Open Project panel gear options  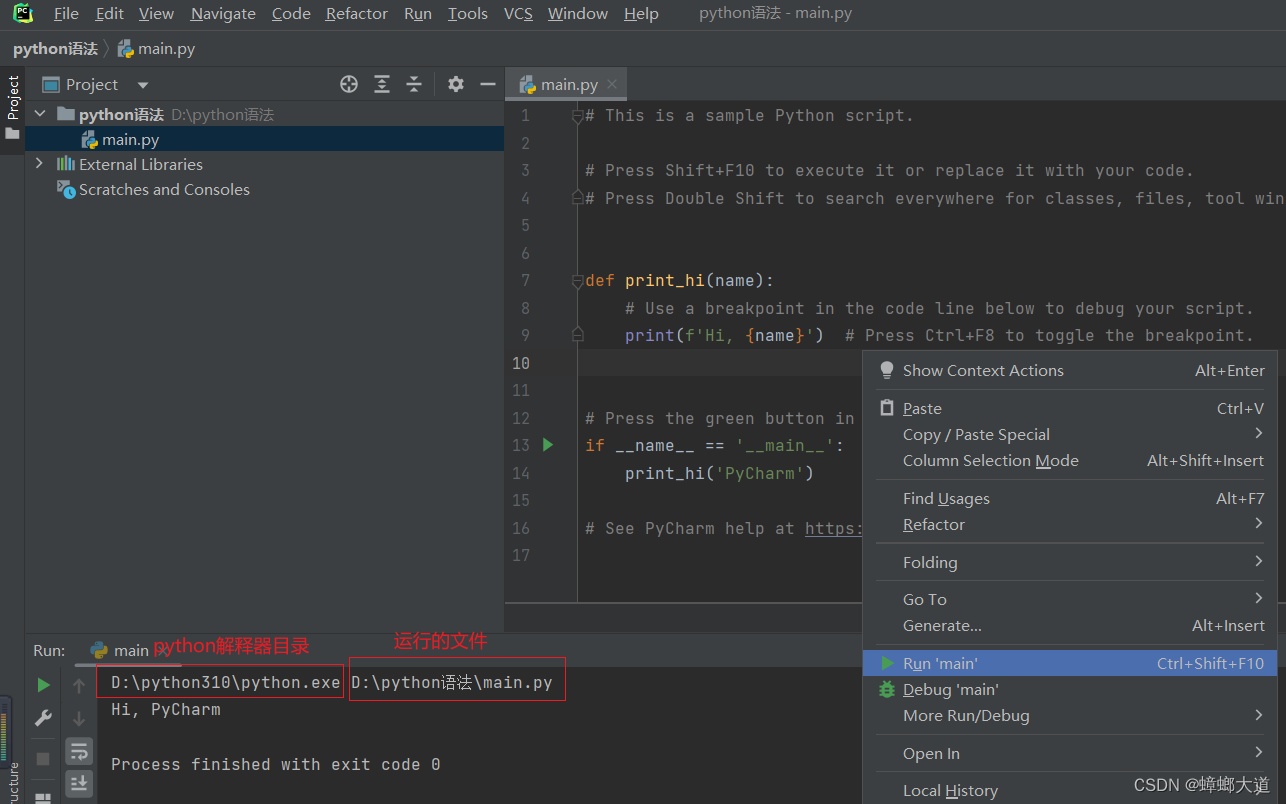click(x=456, y=84)
